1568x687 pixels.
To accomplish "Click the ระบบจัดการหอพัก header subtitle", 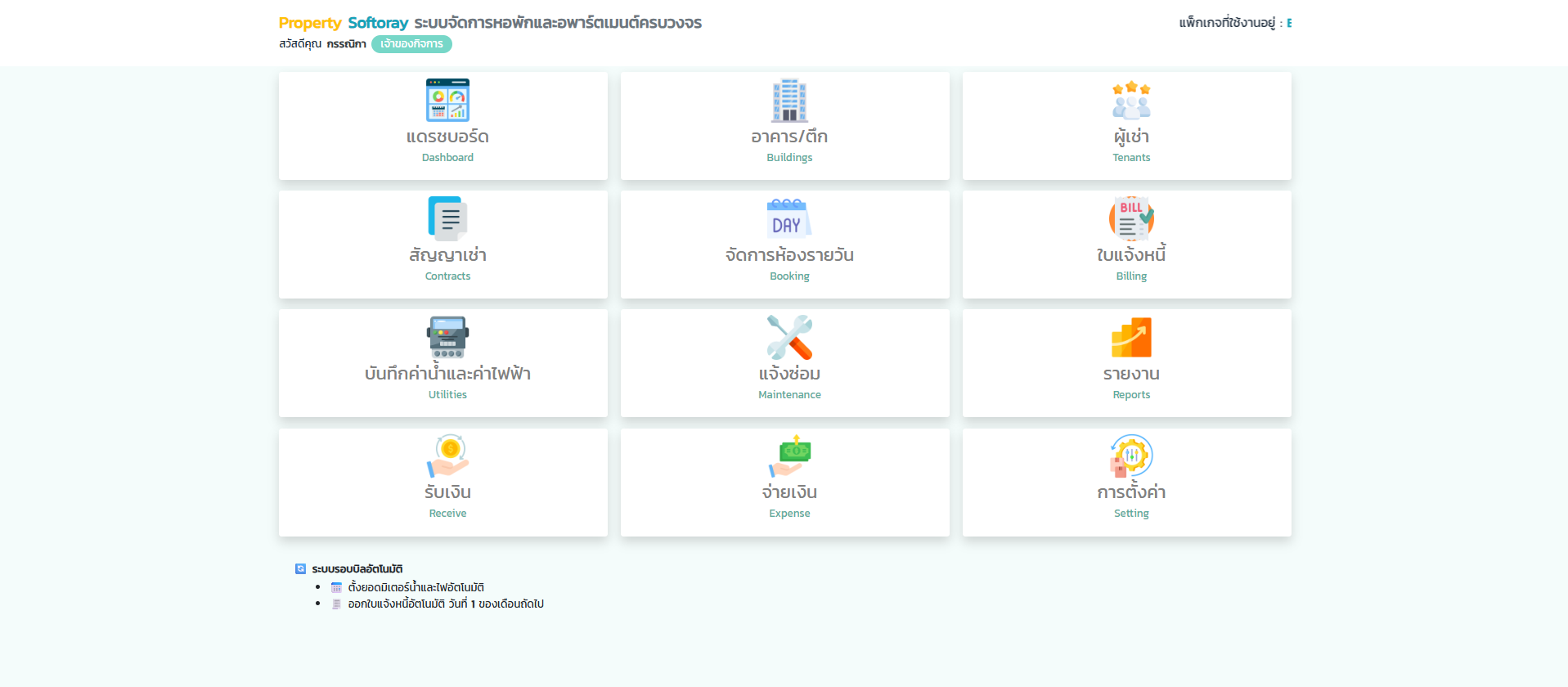I will 558,23.
